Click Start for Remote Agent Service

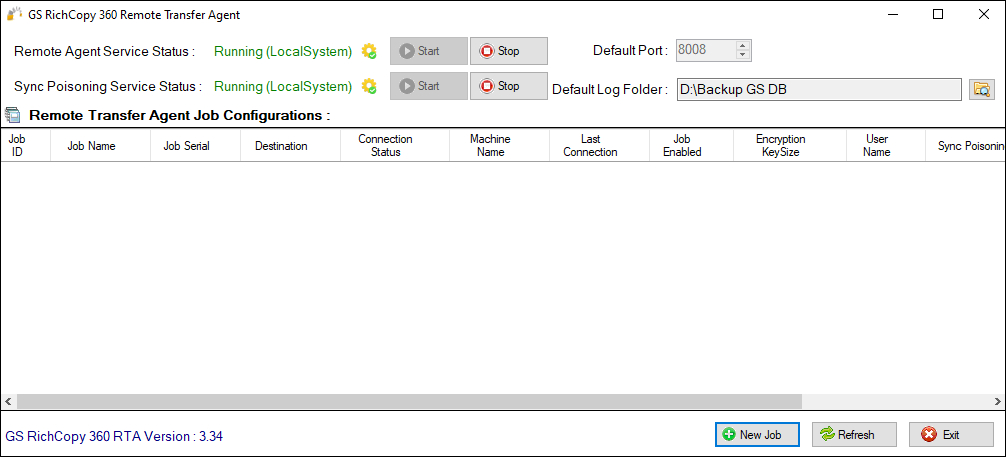[429, 51]
